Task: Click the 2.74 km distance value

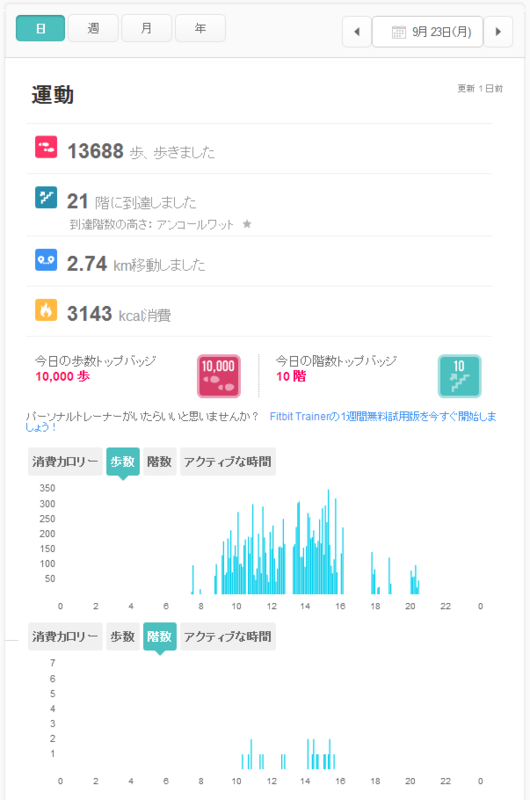Action: (x=87, y=264)
